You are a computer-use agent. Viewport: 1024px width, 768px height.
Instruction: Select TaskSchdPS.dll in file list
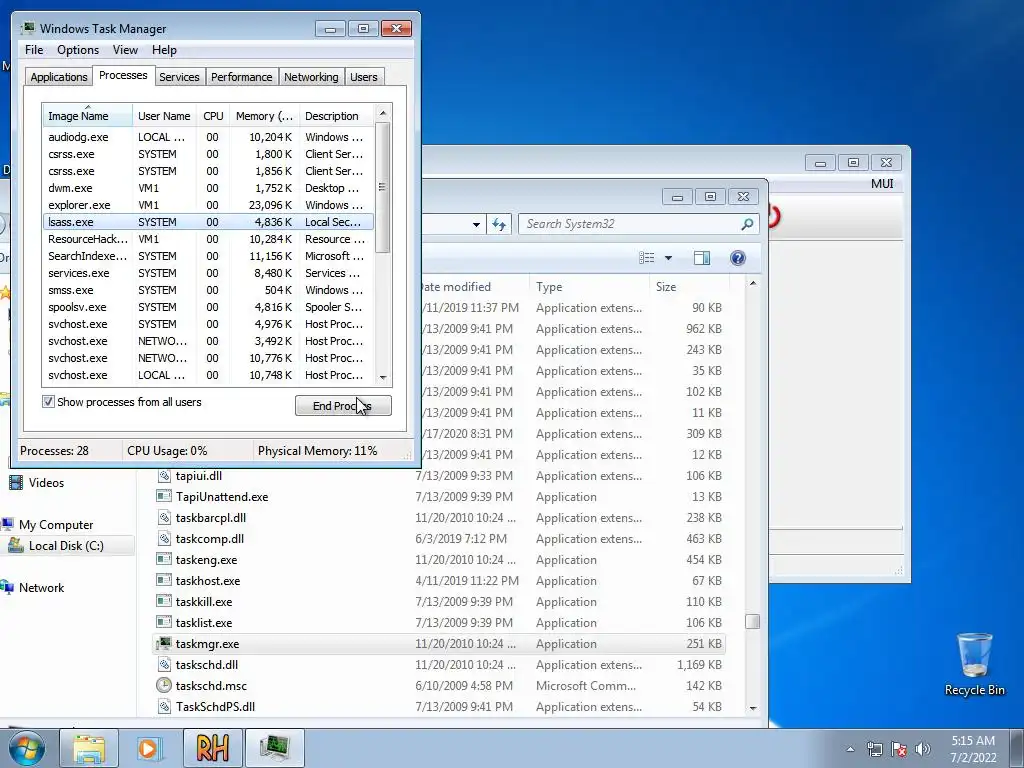(x=439, y=707)
